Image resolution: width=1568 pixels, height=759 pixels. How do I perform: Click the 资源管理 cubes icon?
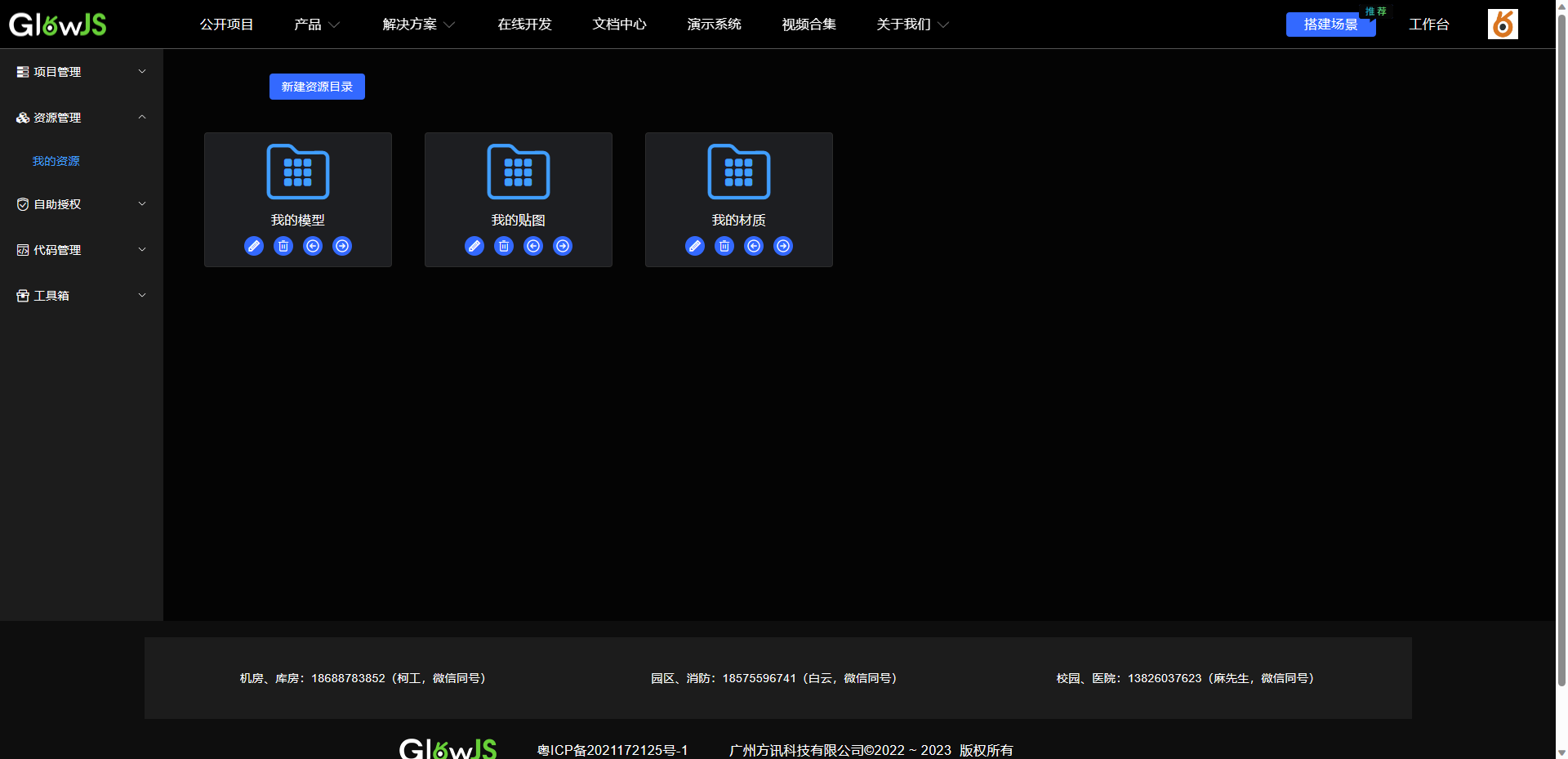[23, 118]
